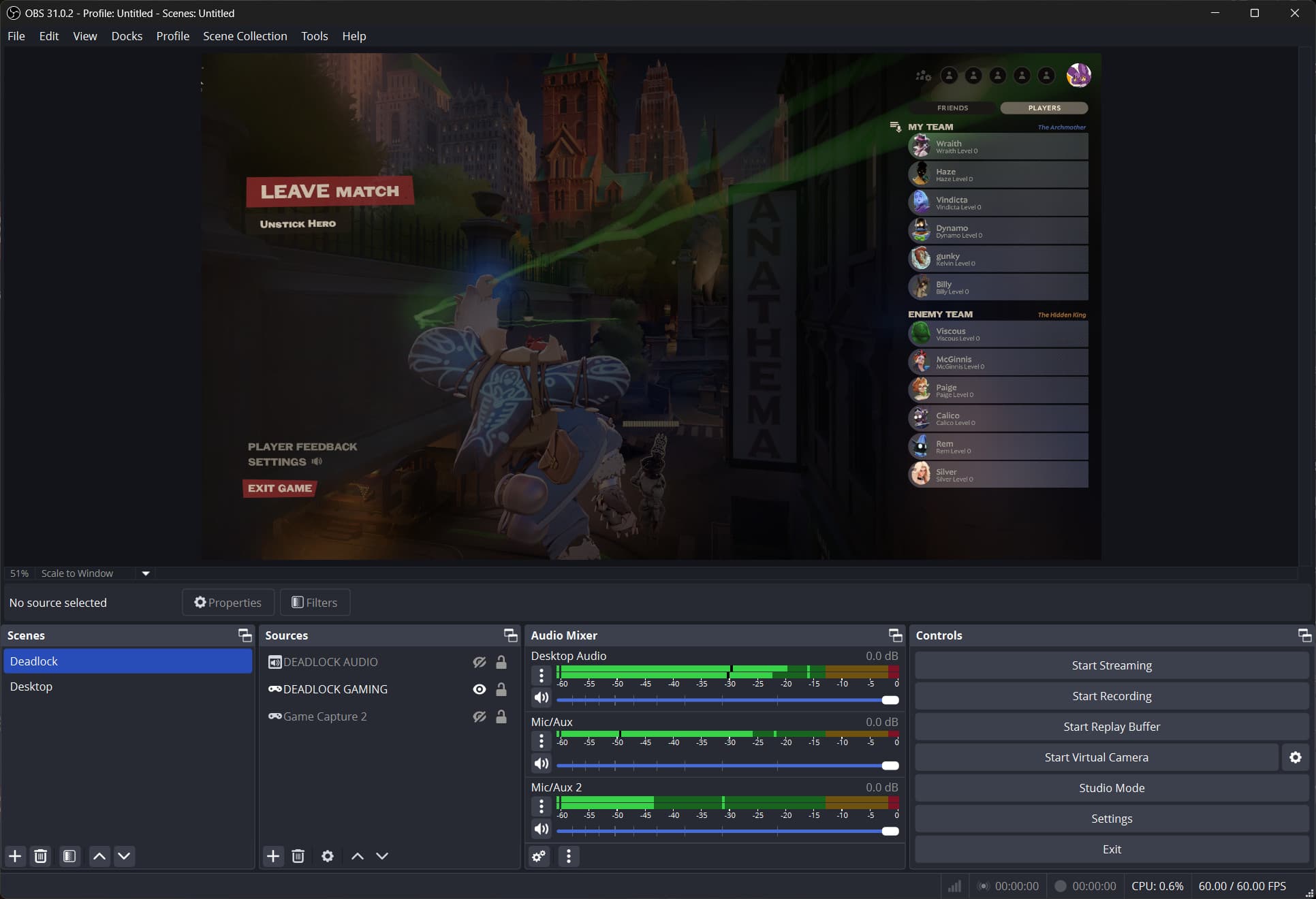Viewport: 1316px width, 899px height.
Task: Open the Help menu
Action: pyautogui.click(x=354, y=36)
